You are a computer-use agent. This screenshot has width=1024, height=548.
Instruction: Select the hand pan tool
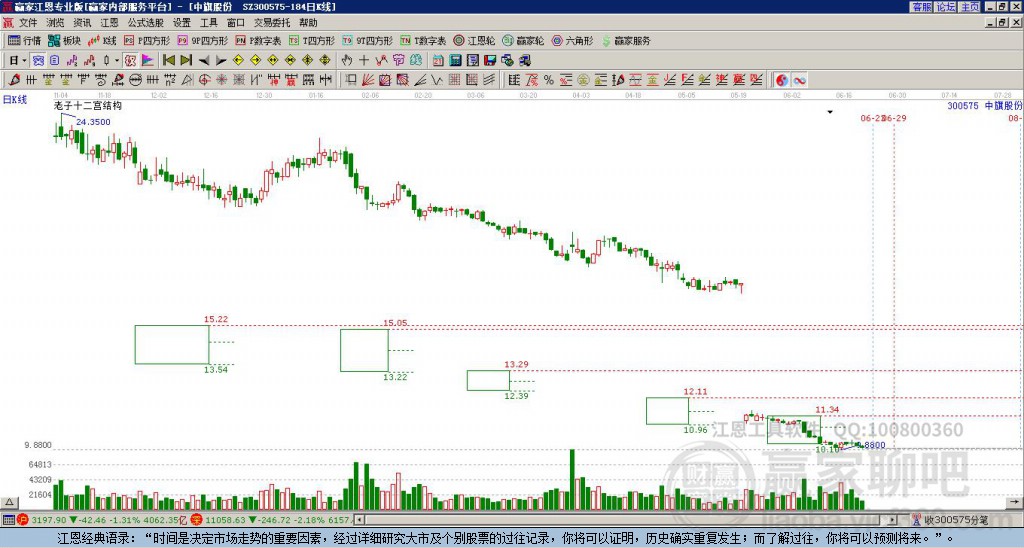tap(347, 61)
